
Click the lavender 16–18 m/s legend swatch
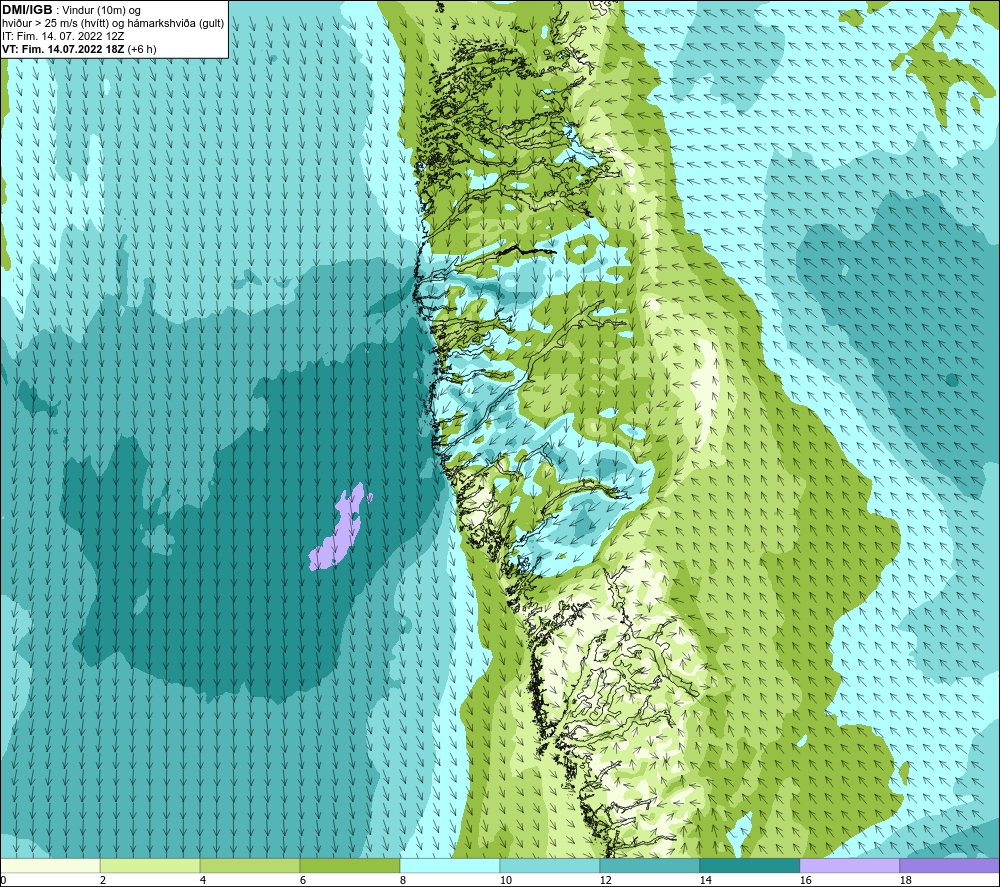[849, 865]
